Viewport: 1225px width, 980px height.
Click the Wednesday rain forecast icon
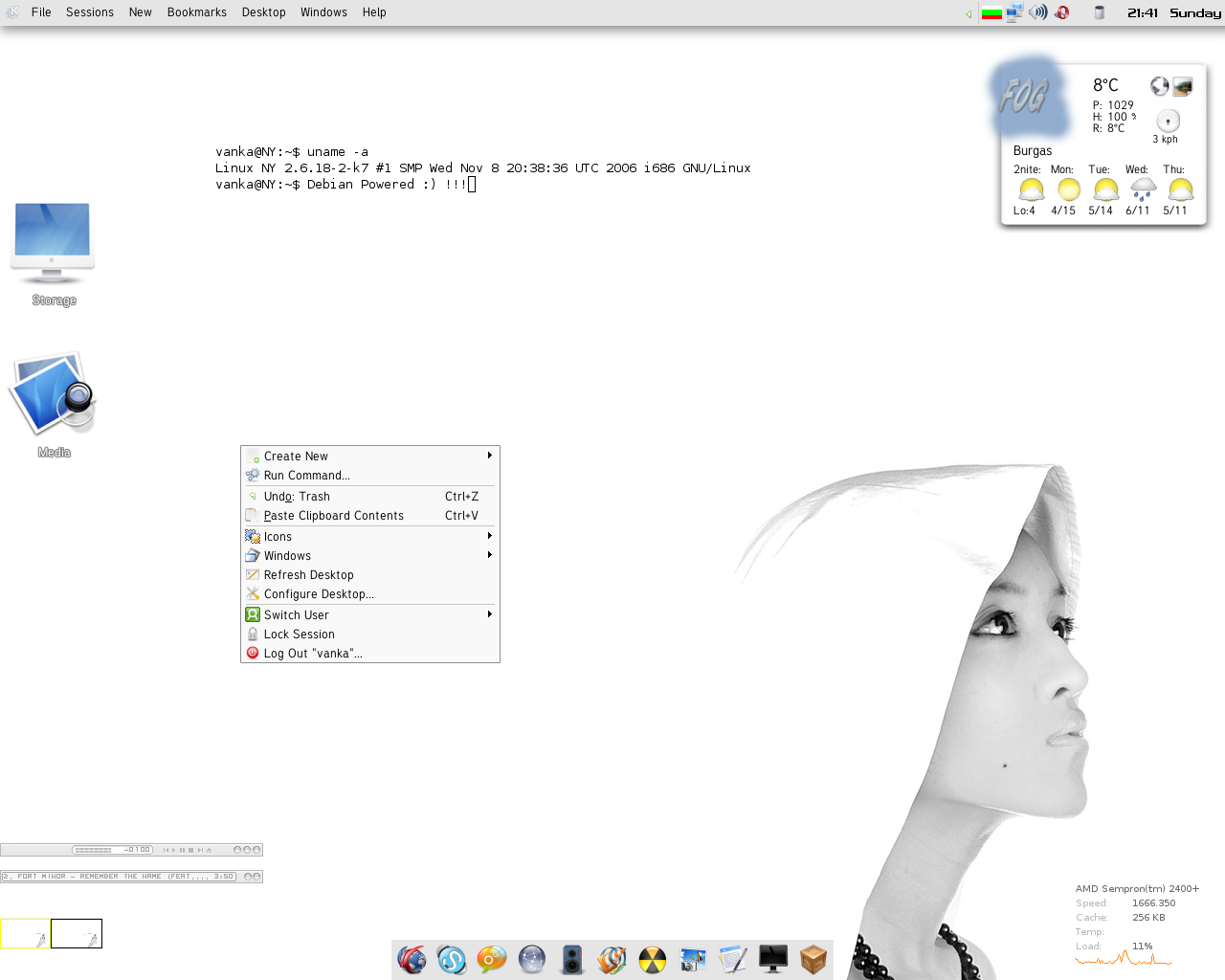[1143, 189]
